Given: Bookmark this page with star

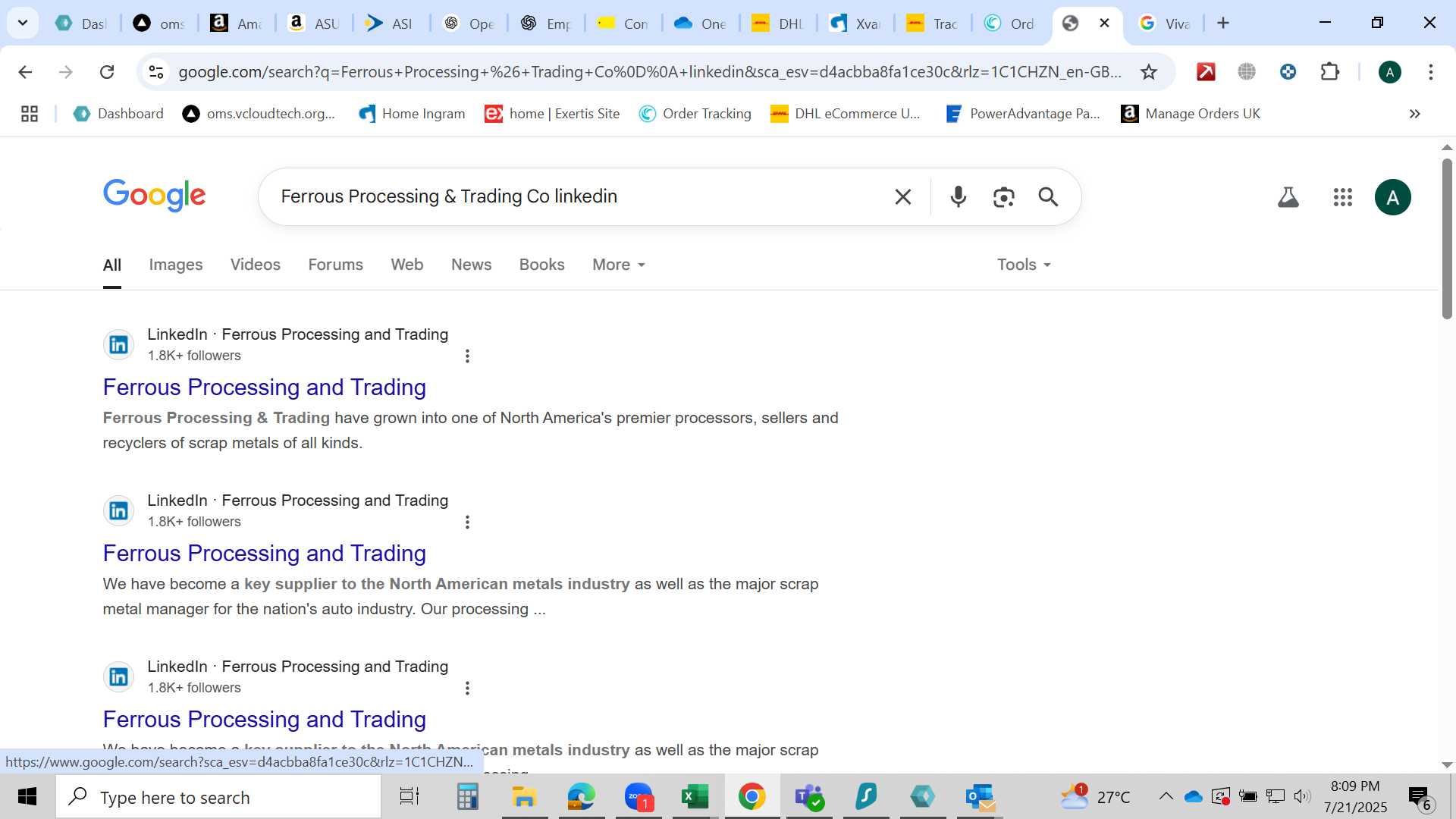Looking at the screenshot, I should pos(1149,72).
